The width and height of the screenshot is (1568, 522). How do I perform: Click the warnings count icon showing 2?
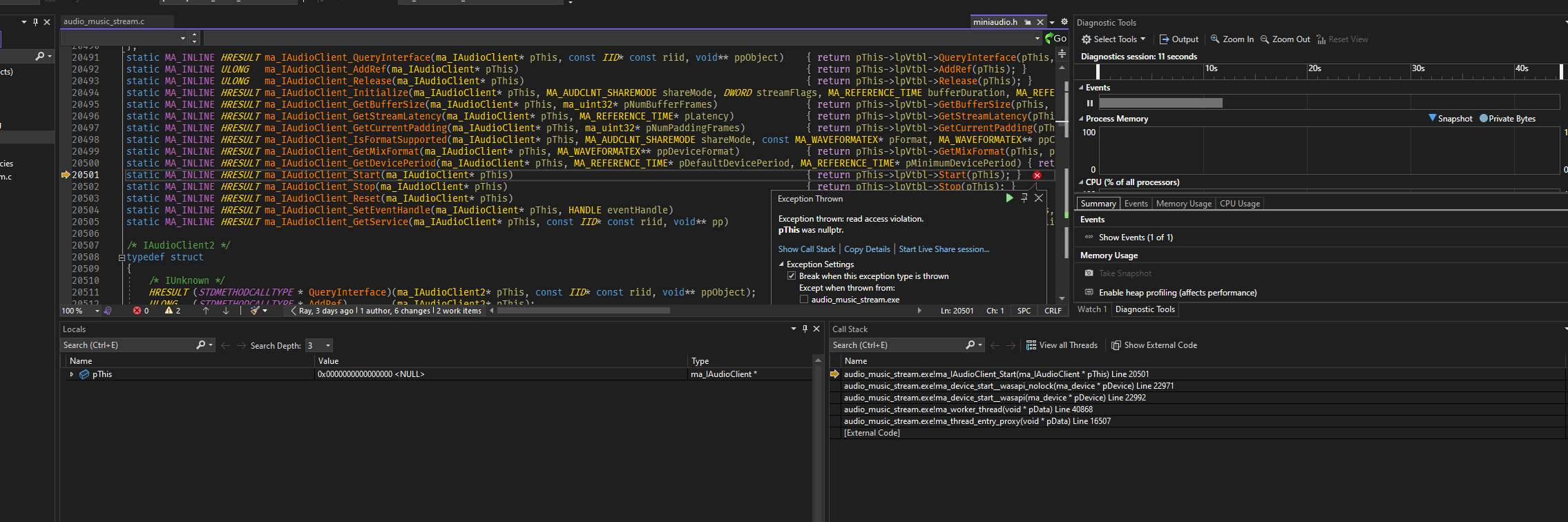[x=169, y=311]
